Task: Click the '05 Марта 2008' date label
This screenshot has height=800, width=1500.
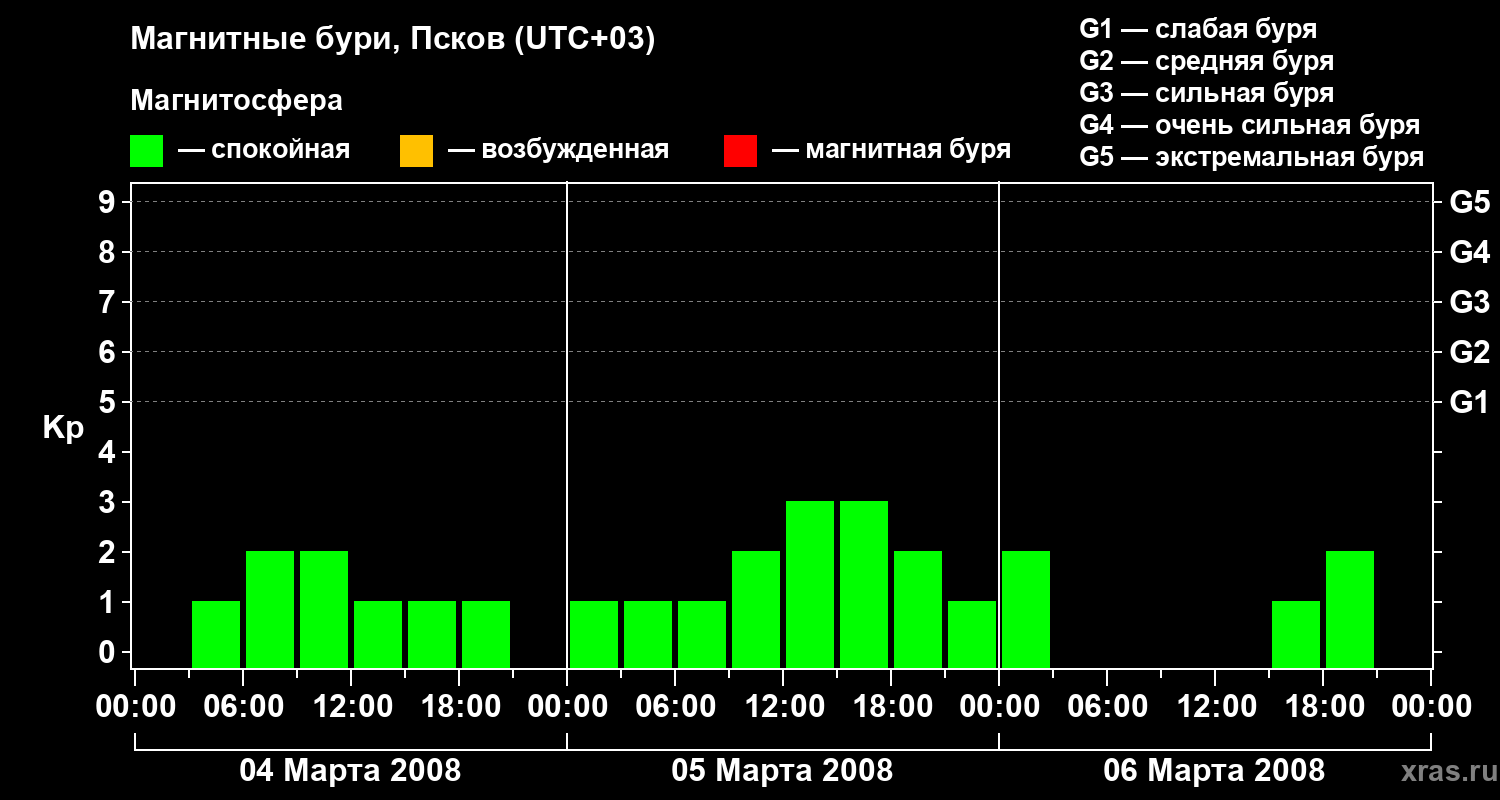Action: click(x=782, y=770)
